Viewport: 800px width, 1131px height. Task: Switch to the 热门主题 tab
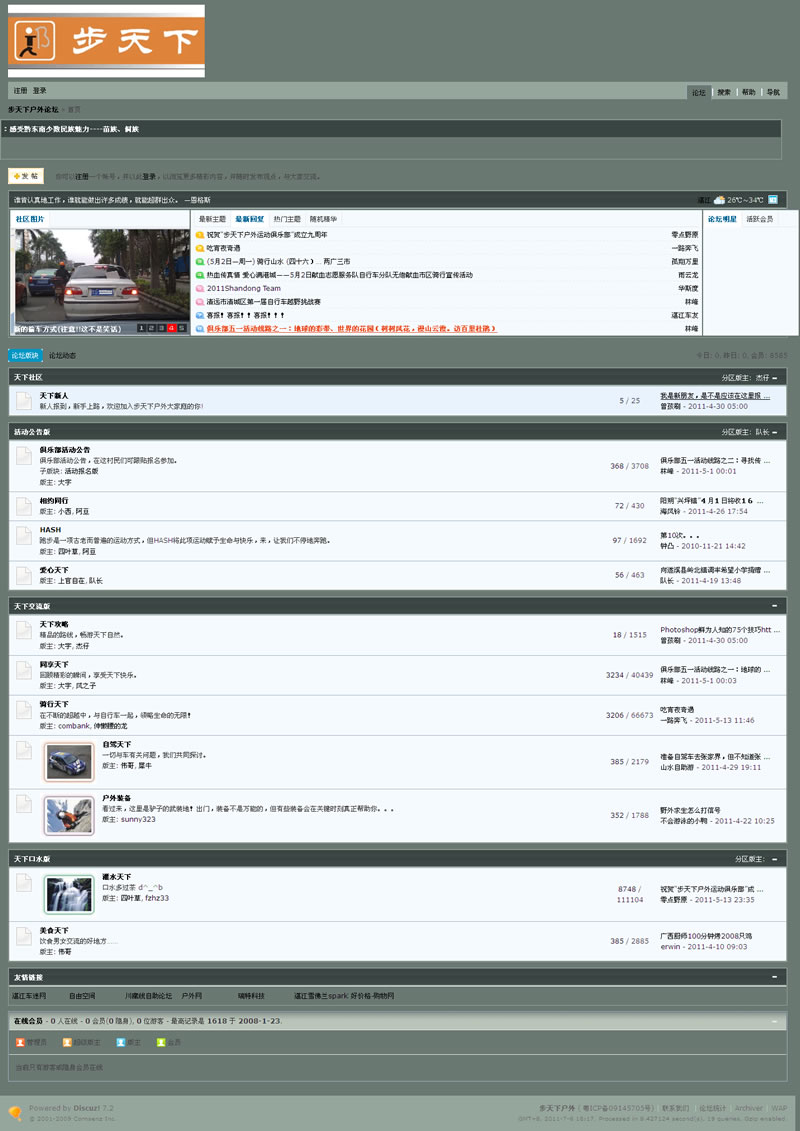click(287, 218)
